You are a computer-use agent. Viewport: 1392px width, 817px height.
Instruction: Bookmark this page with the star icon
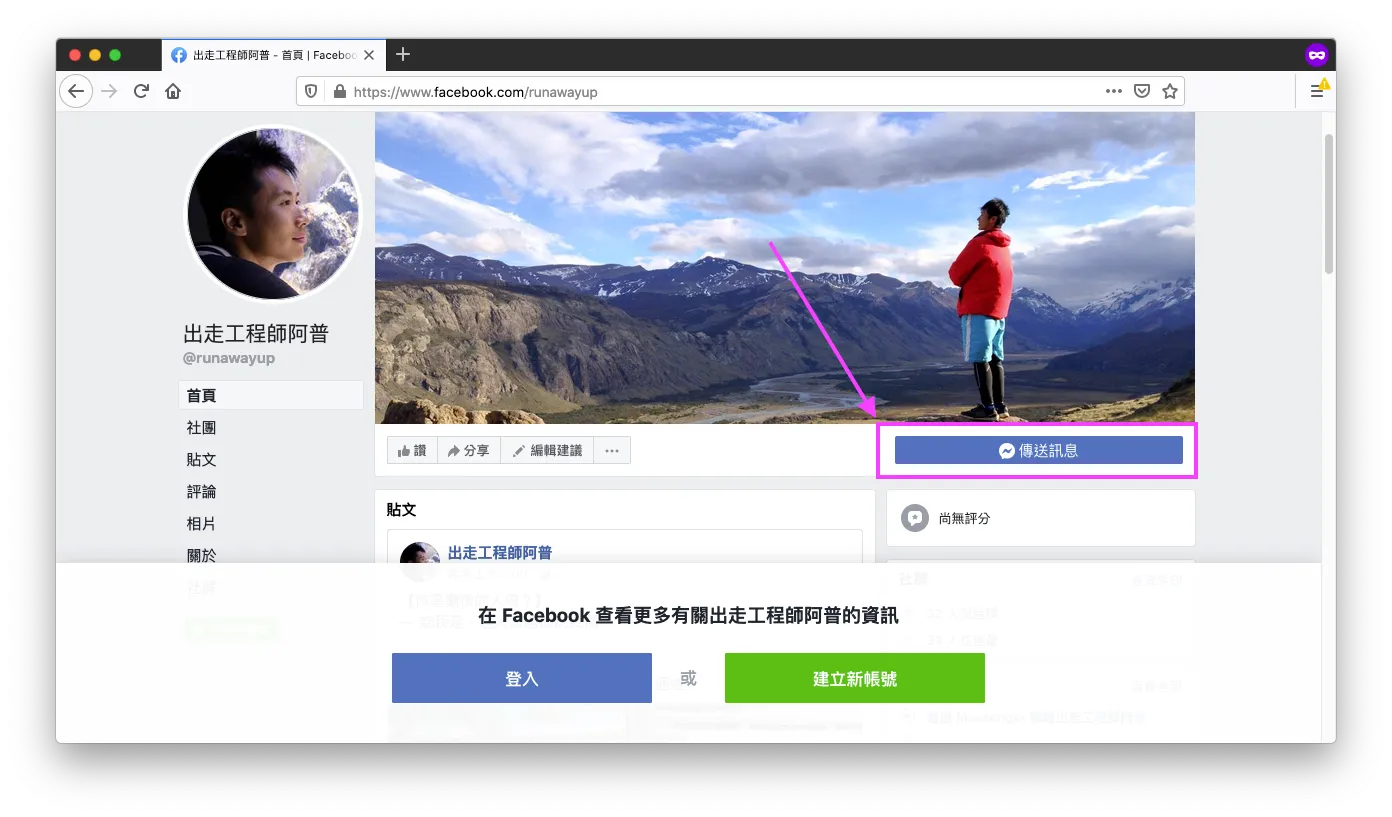1170,91
